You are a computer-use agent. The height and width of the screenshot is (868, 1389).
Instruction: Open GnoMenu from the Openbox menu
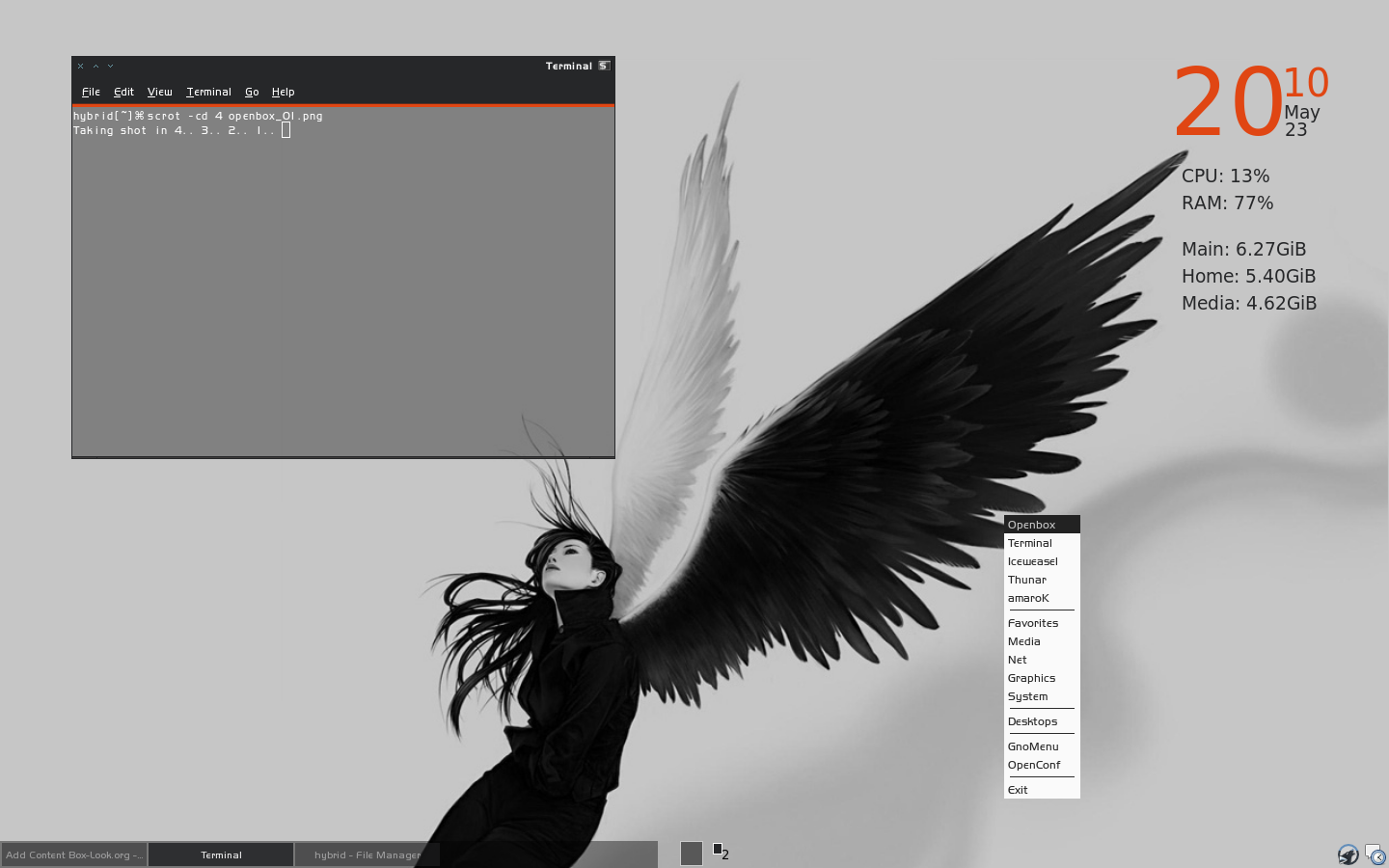pyautogui.click(x=1042, y=746)
